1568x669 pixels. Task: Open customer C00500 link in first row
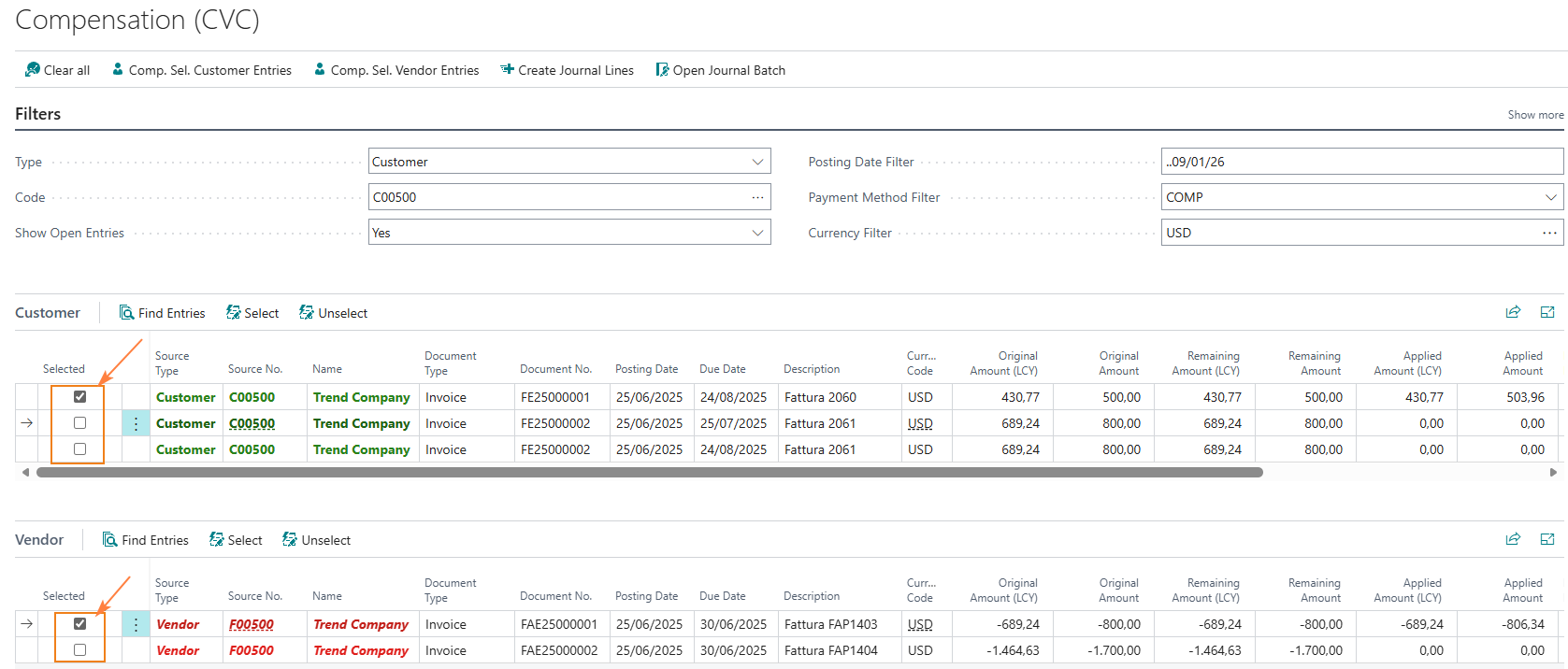click(252, 397)
